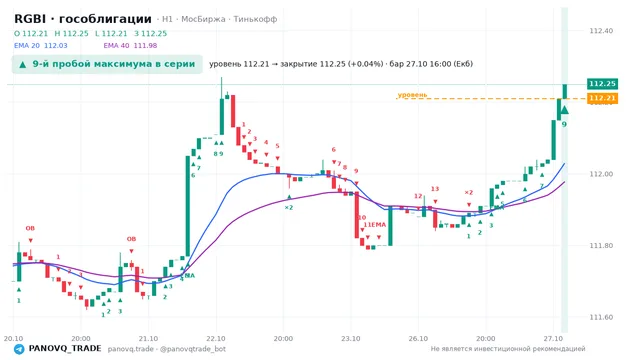Click the 23.10 date axis label
Image resolution: width=640 pixels, height=360 pixels.
click(351, 338)
